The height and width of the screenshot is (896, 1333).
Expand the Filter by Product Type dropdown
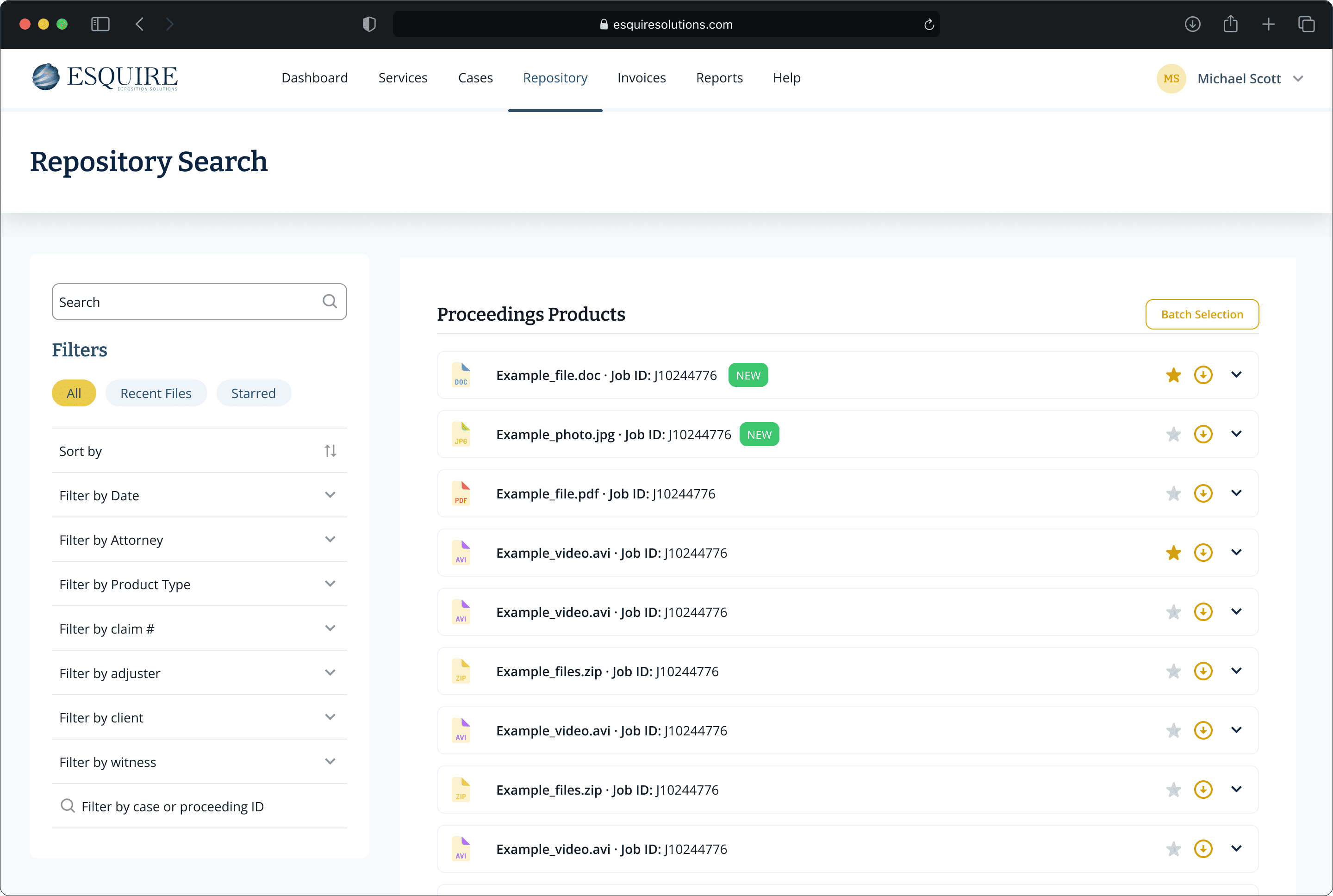[330, 584]
